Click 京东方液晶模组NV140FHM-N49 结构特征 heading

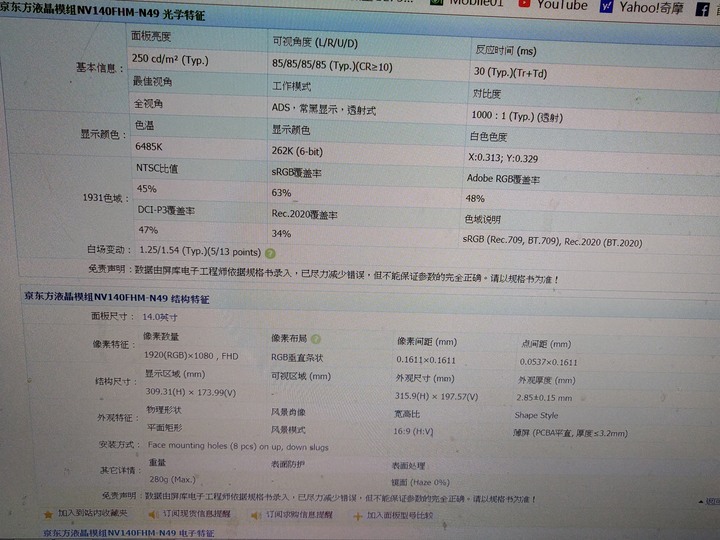point(117,298)
